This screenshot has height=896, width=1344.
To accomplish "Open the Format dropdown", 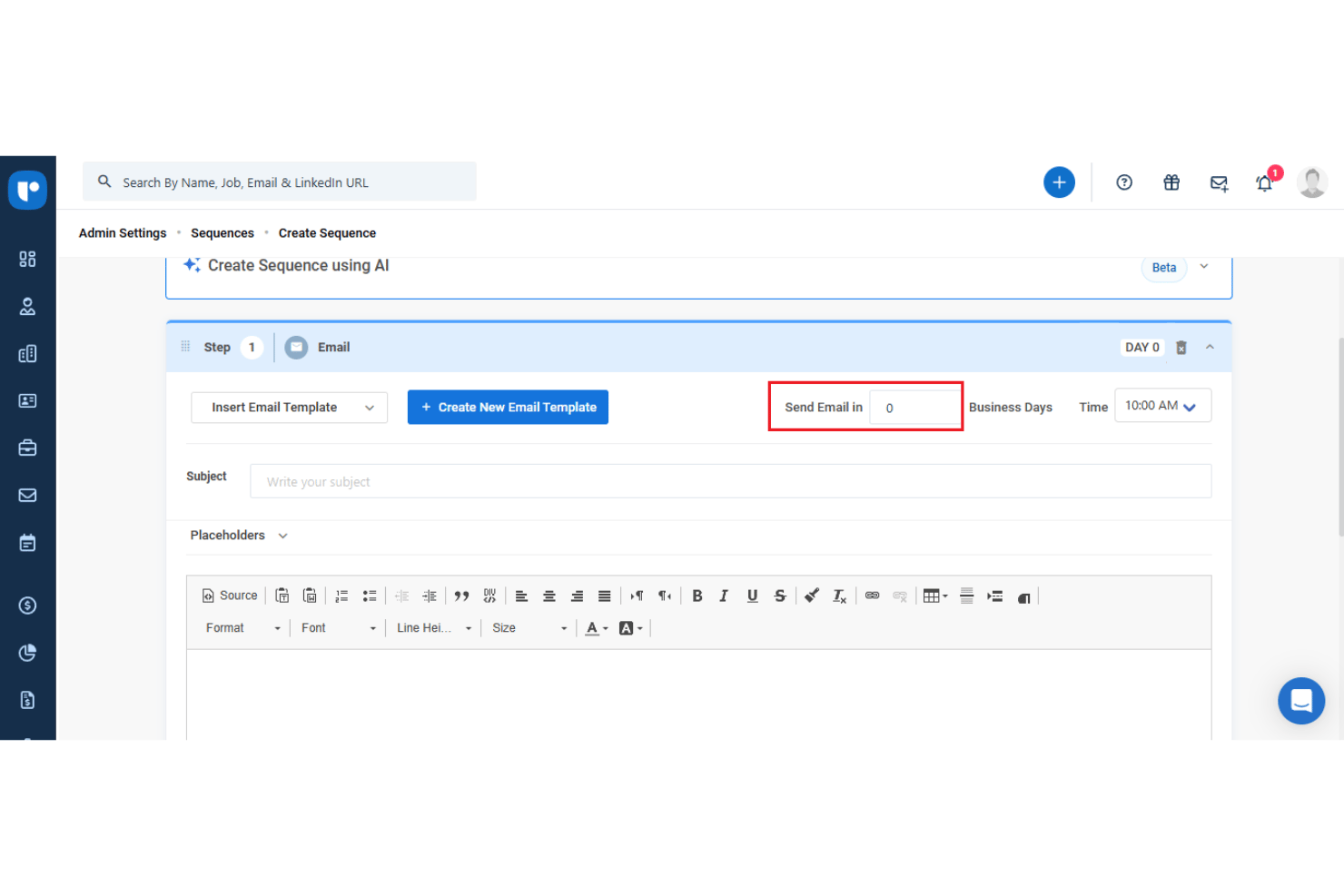I will coord(242,628).
